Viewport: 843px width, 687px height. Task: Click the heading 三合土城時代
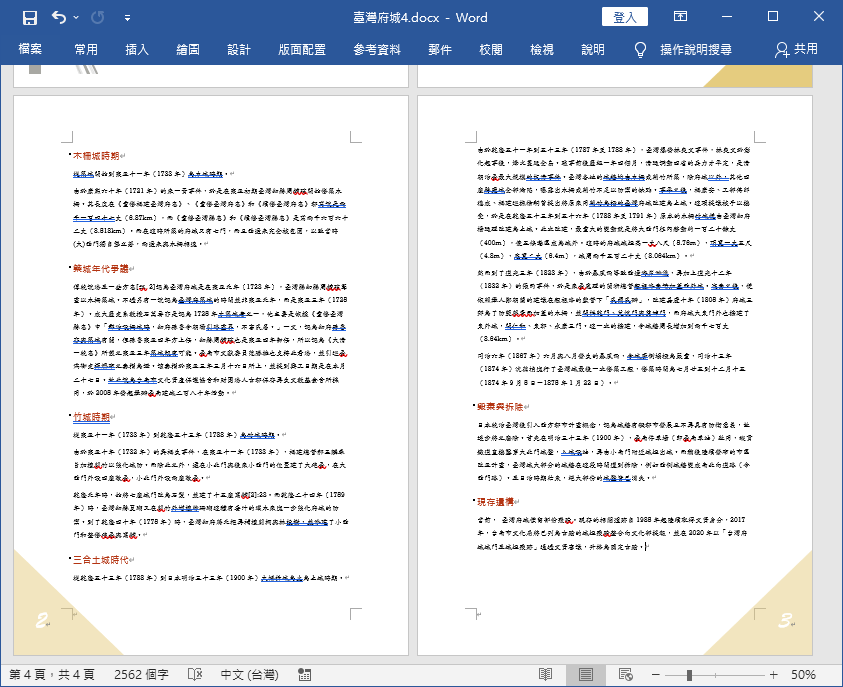(x=101, y=560)
